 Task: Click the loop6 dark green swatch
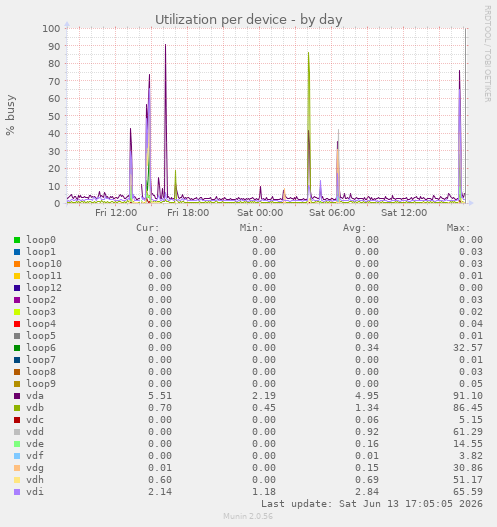(17, 348)
